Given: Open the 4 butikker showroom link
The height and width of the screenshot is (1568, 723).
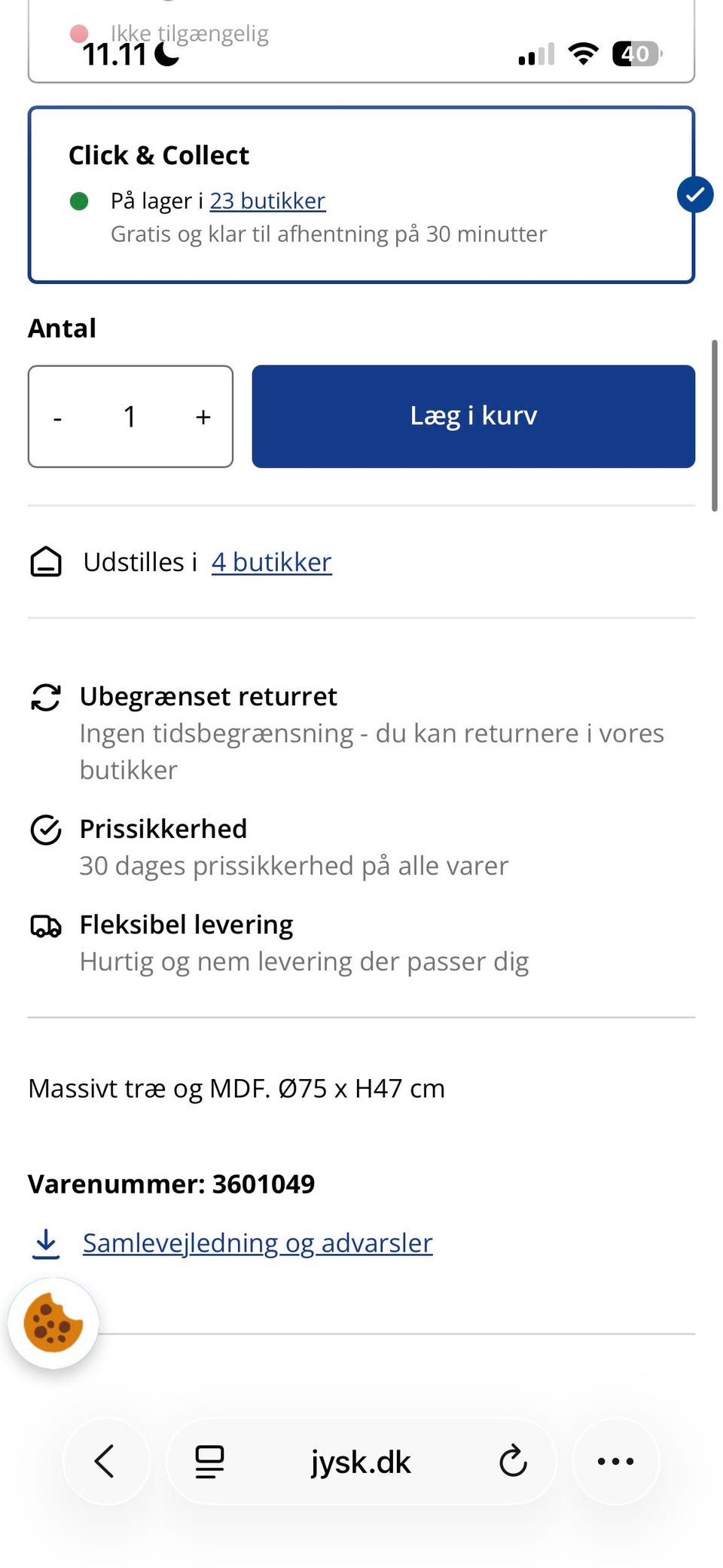Looking at the screenshot, I should point(271,562).
